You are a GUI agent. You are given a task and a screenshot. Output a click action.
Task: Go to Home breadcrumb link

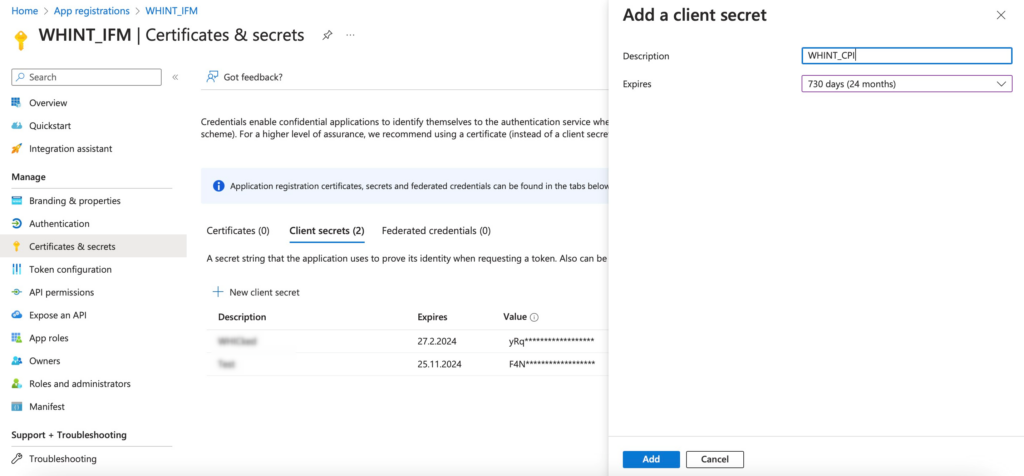point(24,11)
